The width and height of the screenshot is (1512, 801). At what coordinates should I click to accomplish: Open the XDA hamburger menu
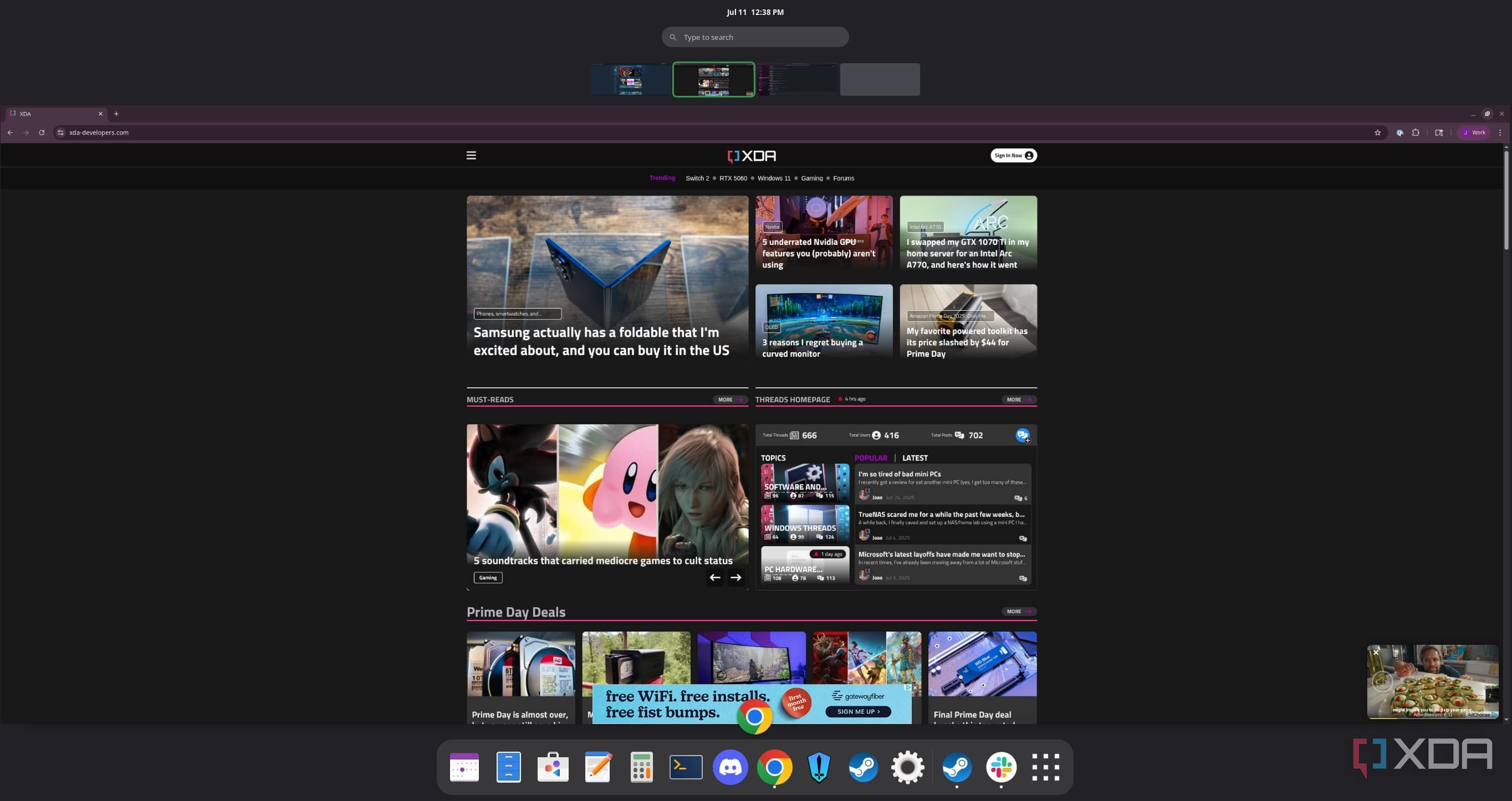pos(471,156)
